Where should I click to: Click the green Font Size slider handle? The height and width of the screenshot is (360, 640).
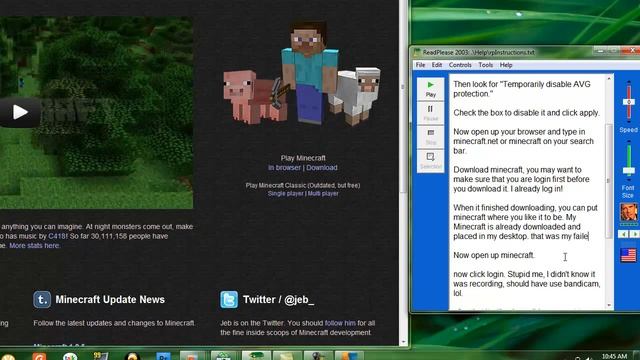629,170
